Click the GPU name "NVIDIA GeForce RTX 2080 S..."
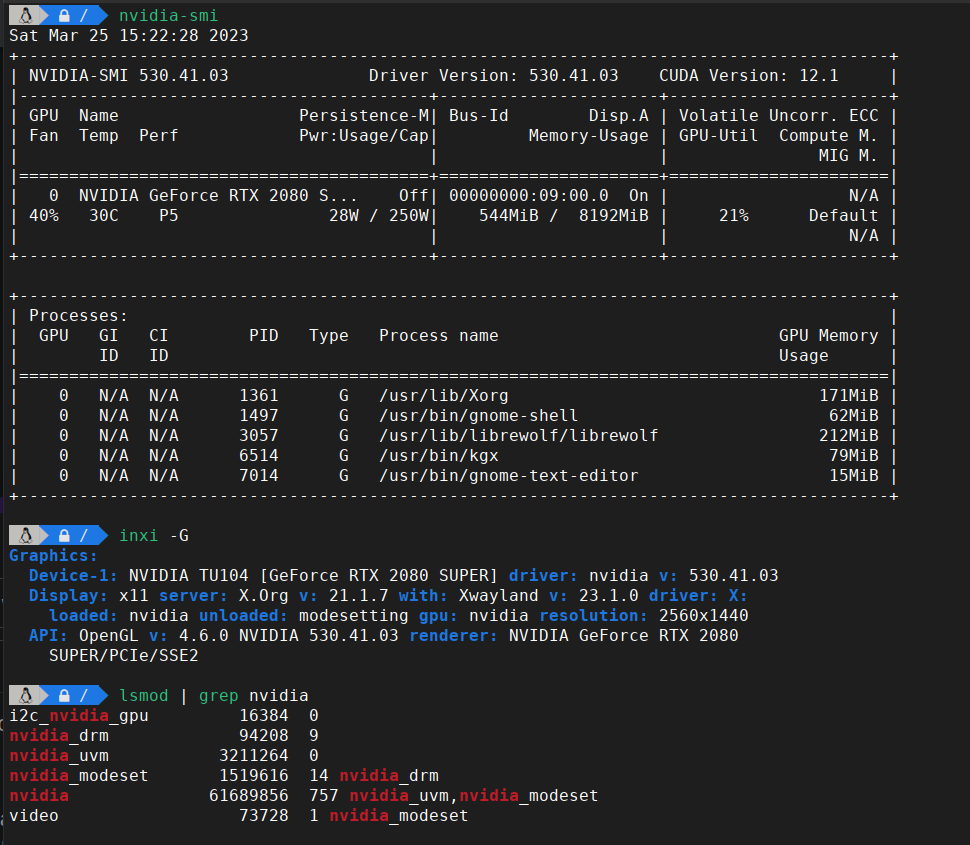This screenshot has height=845, width=970. [x=218, y=195]
